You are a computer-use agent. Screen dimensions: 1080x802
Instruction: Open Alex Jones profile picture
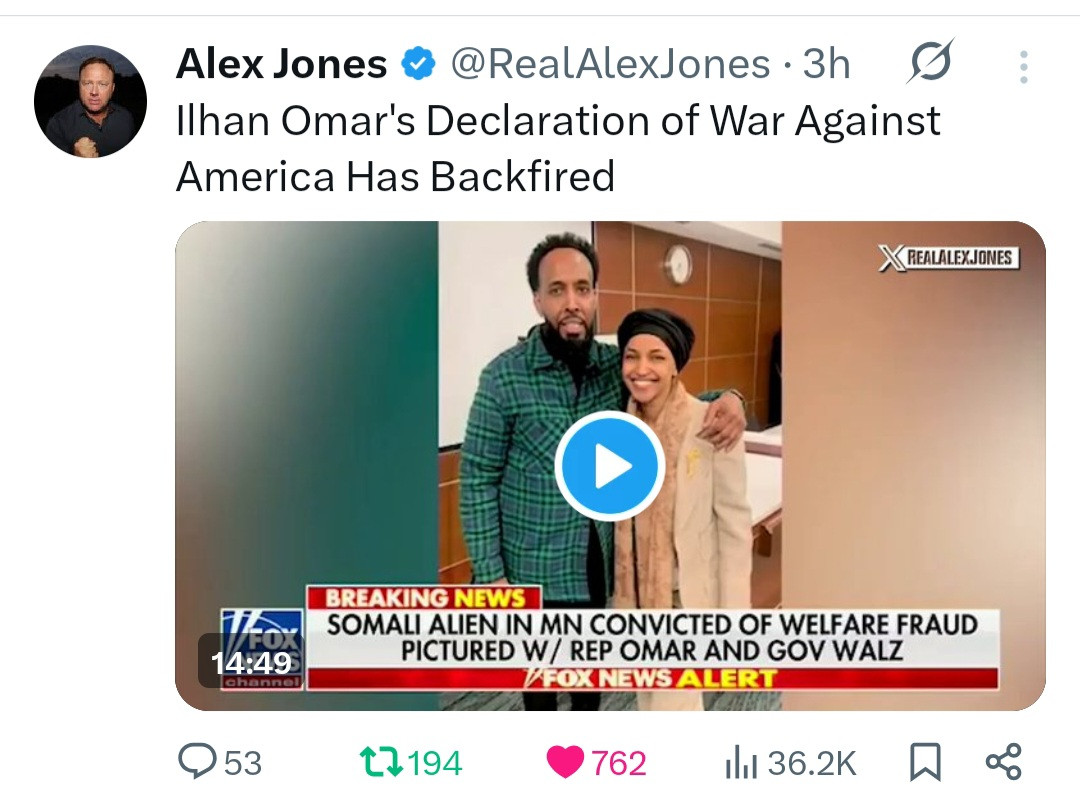coord(90,101)
